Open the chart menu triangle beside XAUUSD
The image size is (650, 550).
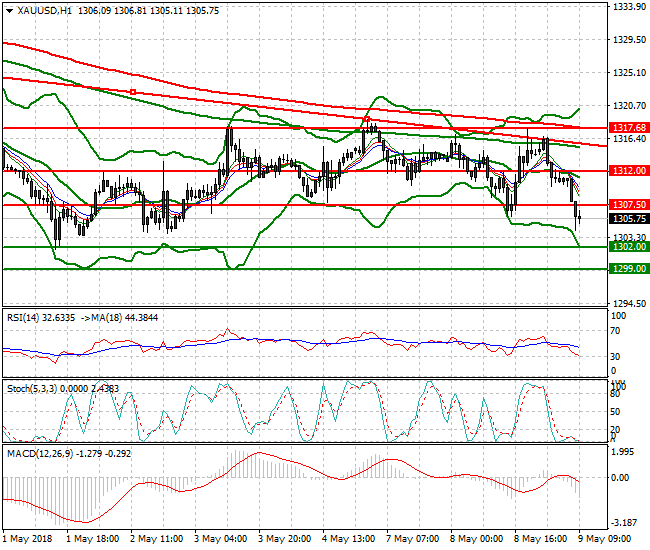(10, 12)
